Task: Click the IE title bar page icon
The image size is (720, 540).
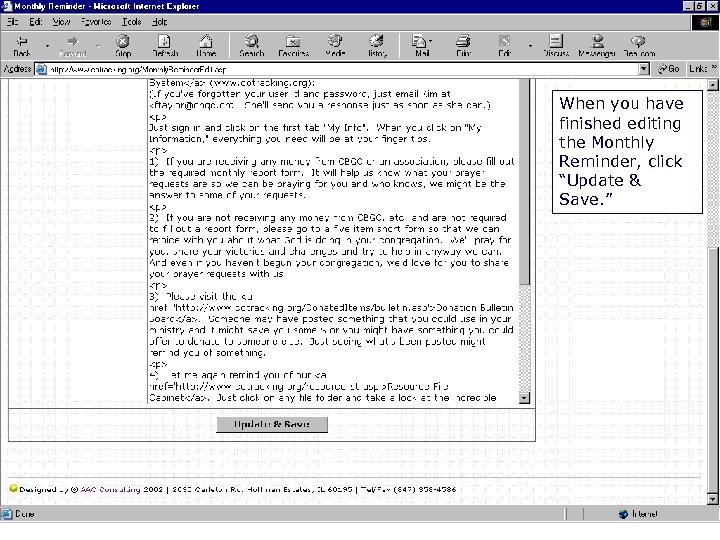Action: 6,6
